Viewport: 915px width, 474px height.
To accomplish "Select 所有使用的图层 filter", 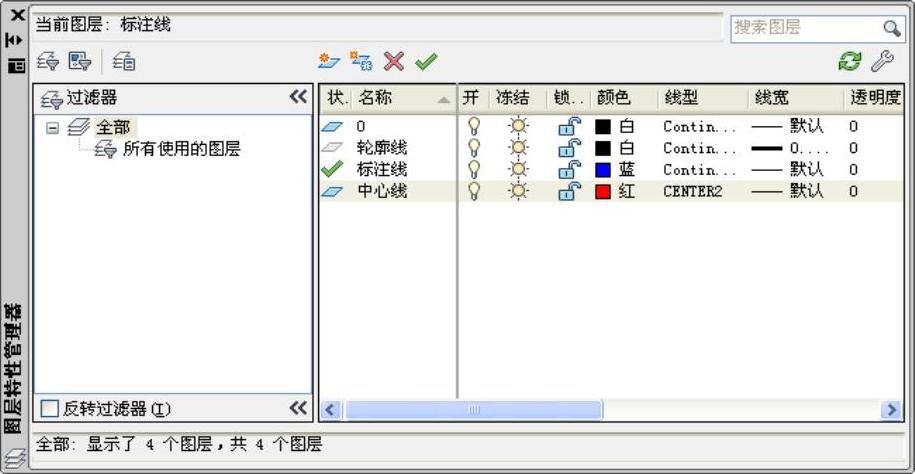I will tap(180, 149).
